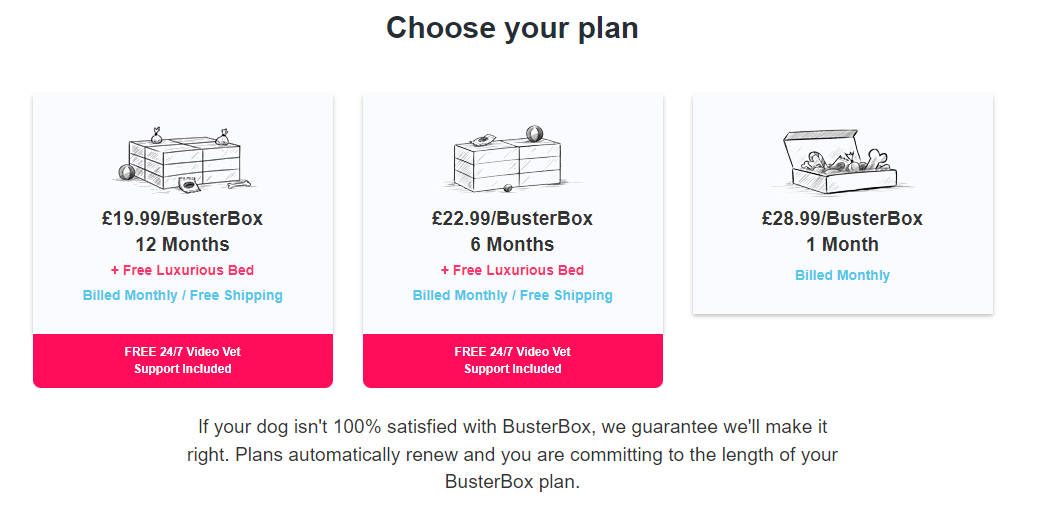Click Billed Monthly text under 1 Month plan
The height and width of the screenshot is (509, 1041).
coord(842,275)
